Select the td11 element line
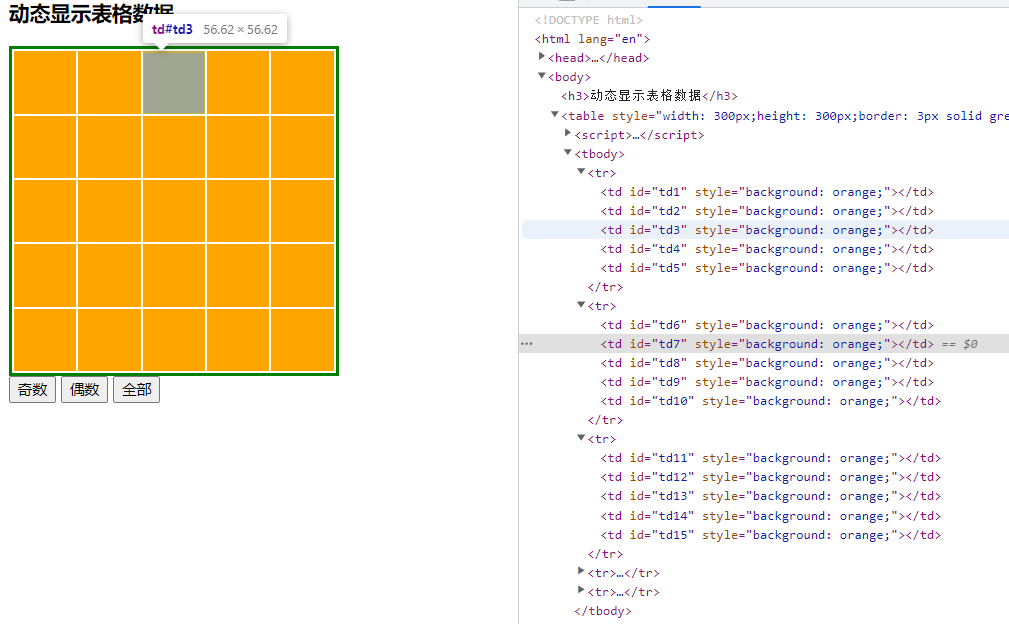Viewport: 1009px width, 624px height. coord(771,459)
